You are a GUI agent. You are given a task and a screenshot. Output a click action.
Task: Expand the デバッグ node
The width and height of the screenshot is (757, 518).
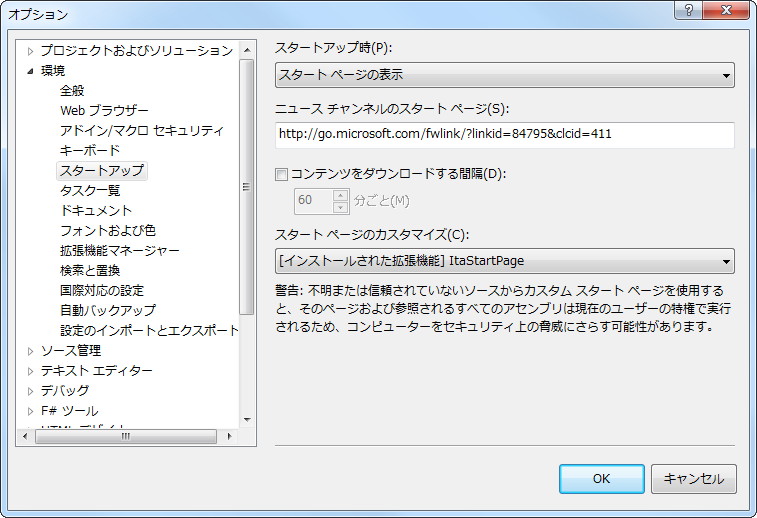point(30,391)
